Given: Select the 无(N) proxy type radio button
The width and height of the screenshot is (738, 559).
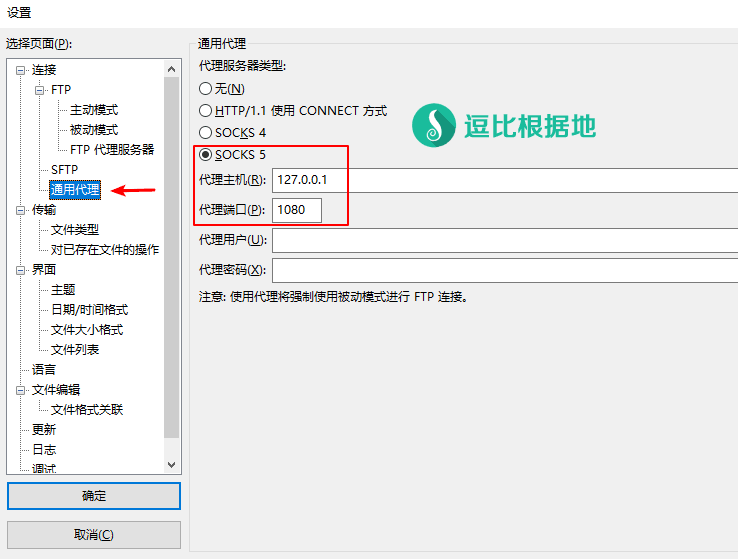Looking at the screenshot, I should [x=206, y=89].
